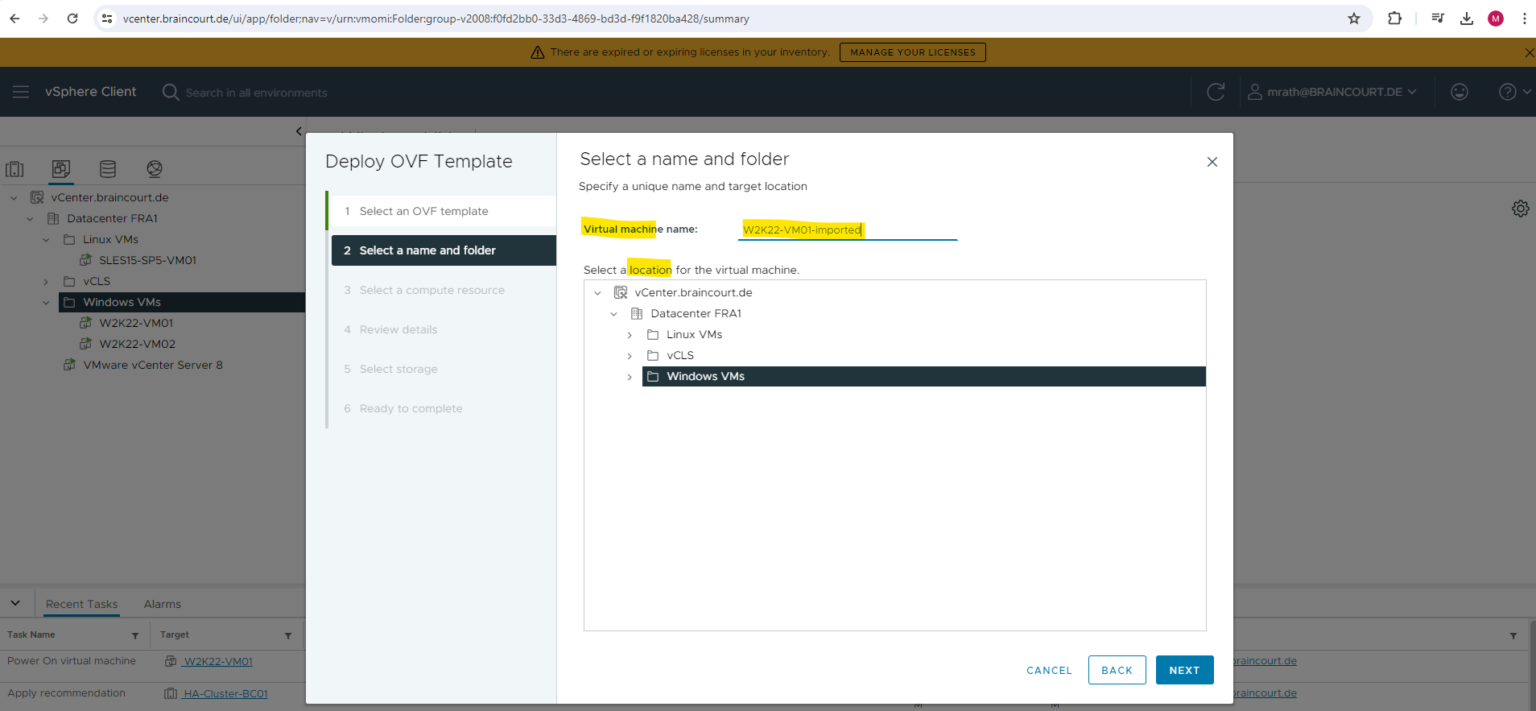Expand the vCLS folder in the left tree

click(45, 281)
